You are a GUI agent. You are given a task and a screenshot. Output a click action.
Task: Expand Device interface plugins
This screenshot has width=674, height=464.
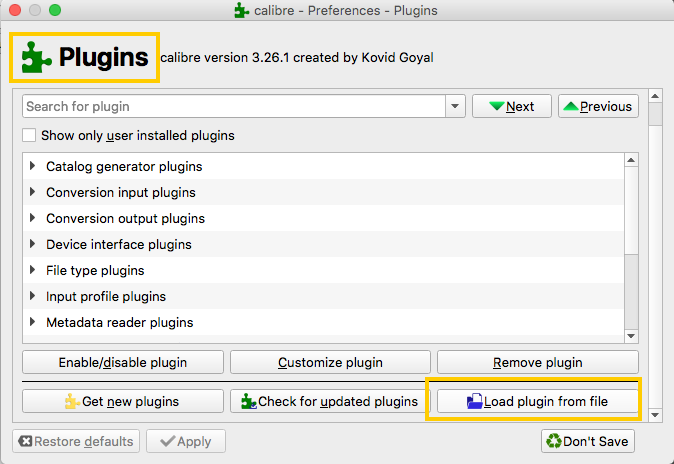[32, 244]
